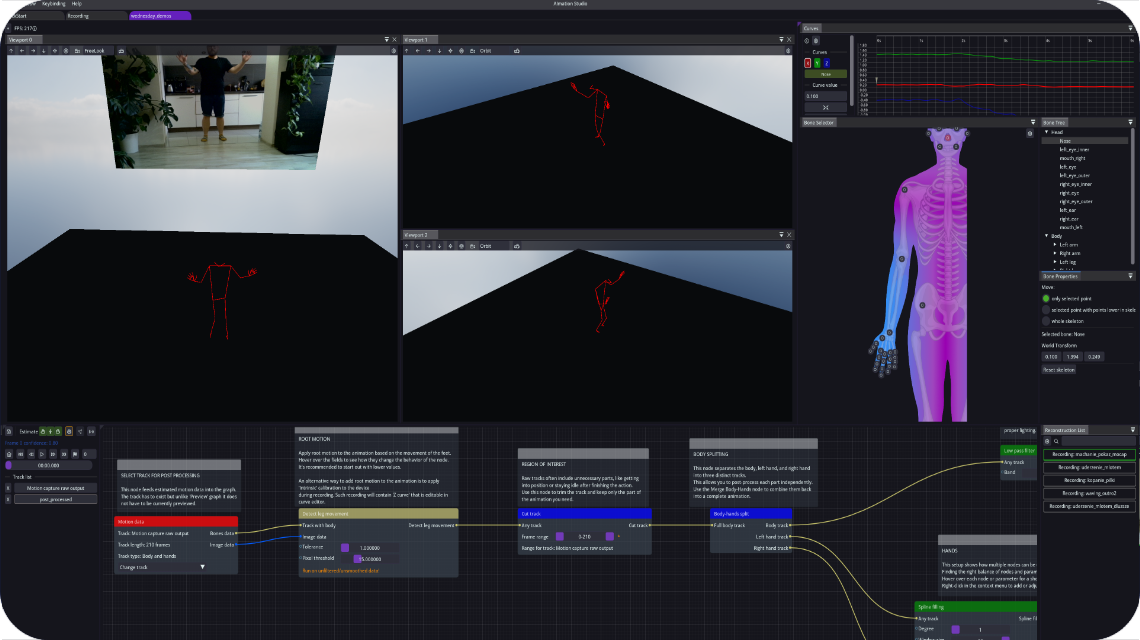Select the Viewport 1 panel tab
The image size is (1140, 640).
[420, 40]
